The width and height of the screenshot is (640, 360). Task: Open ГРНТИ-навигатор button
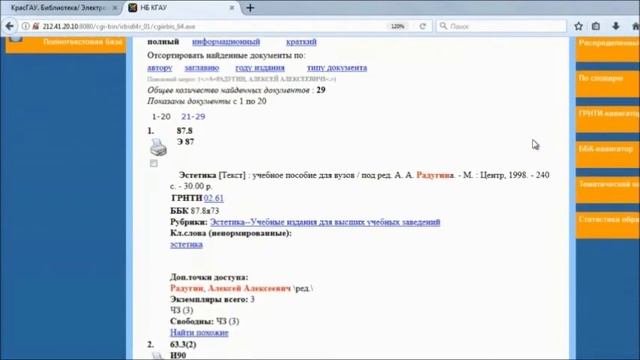(608, 120)
